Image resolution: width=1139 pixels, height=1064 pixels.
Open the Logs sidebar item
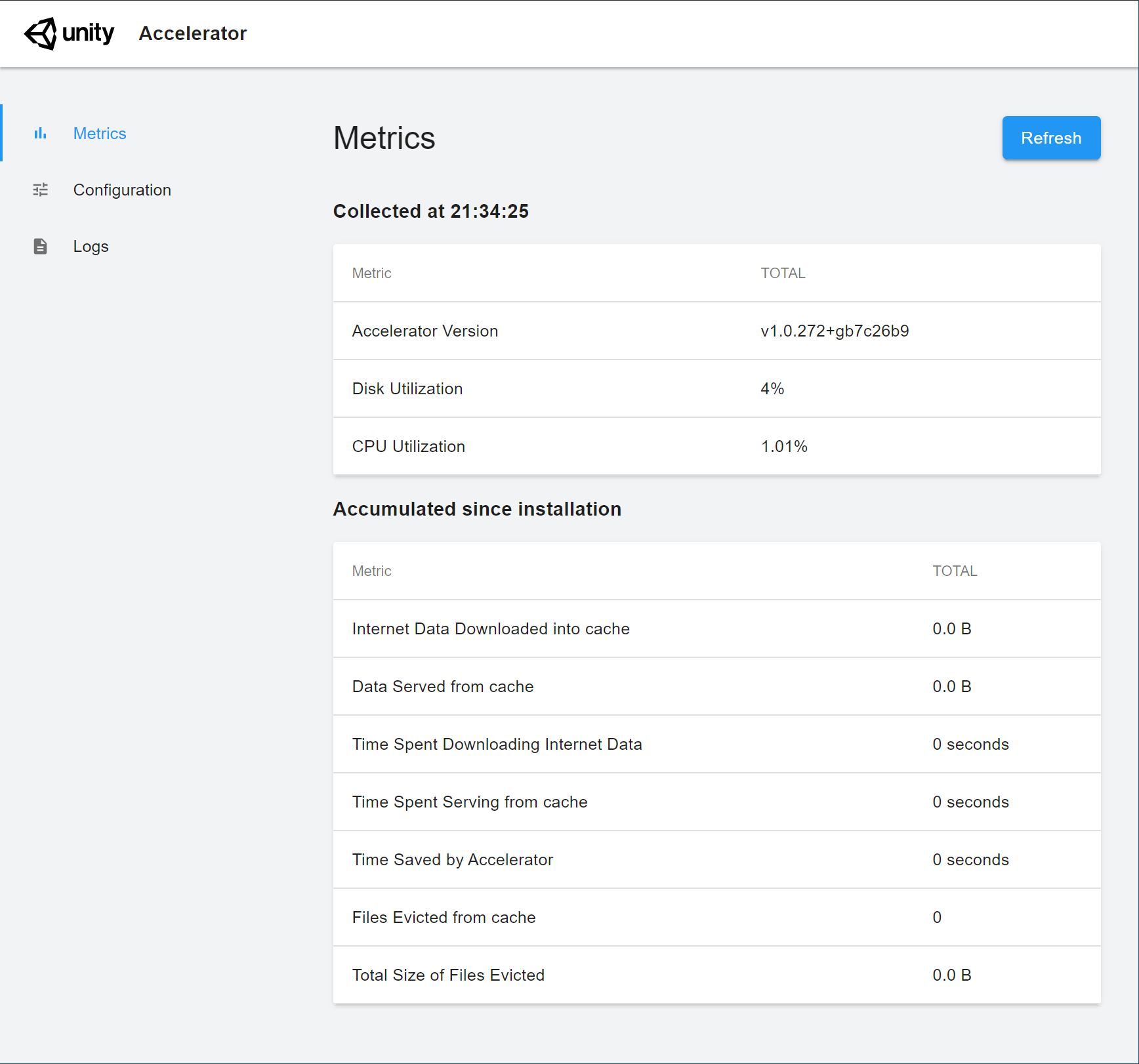coord(91,246)
